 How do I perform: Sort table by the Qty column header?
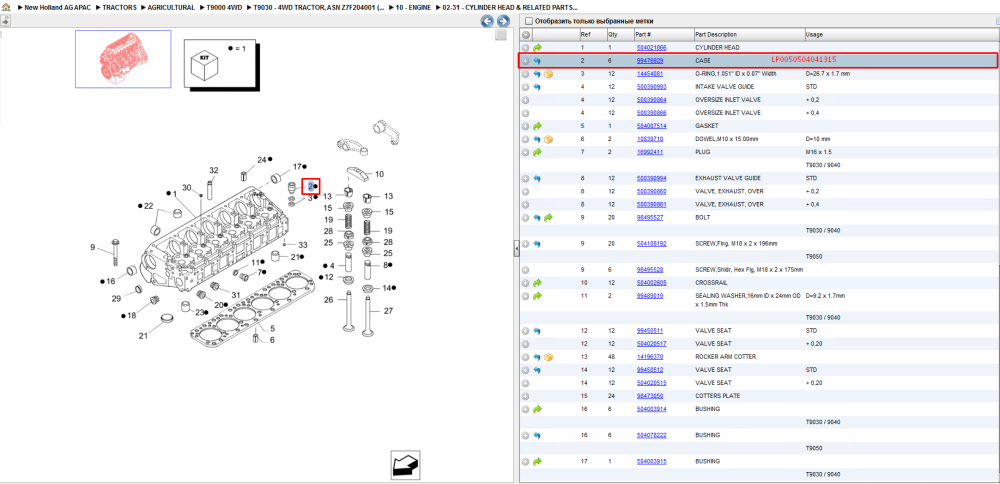(613, 34)
